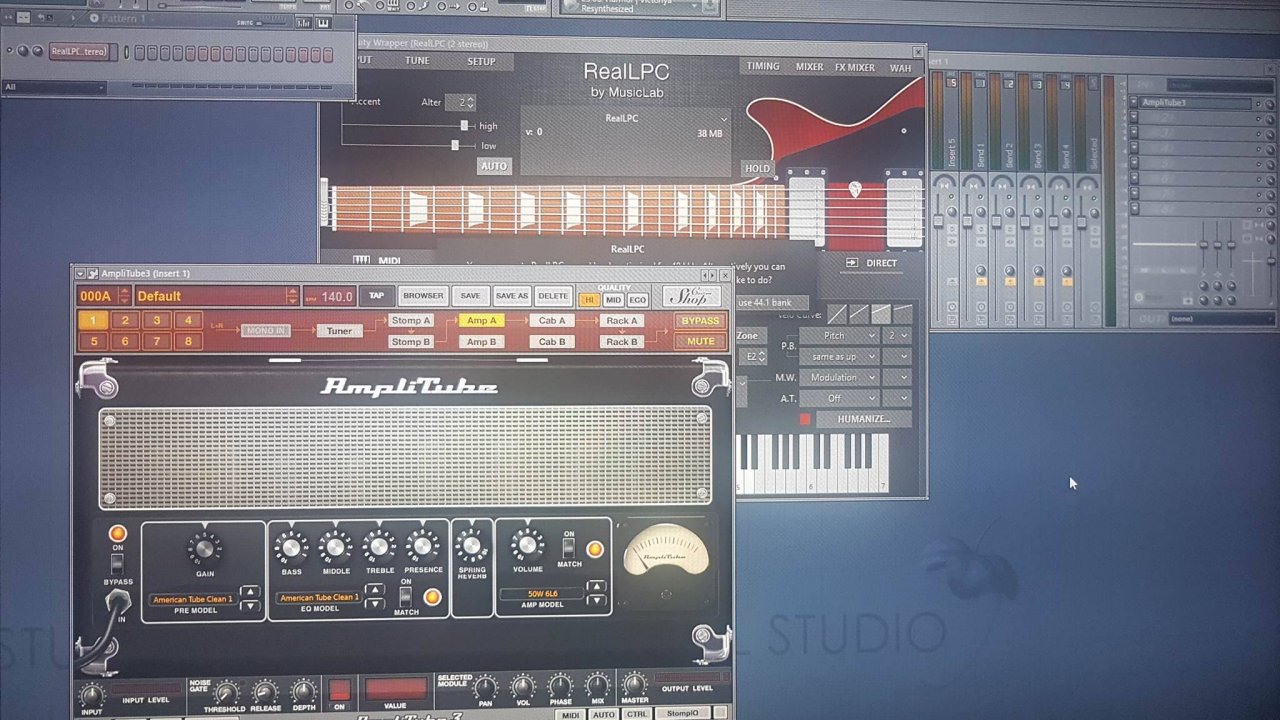1280x720 pixels.
Task: Click the Input level knob
Action: 91,696
